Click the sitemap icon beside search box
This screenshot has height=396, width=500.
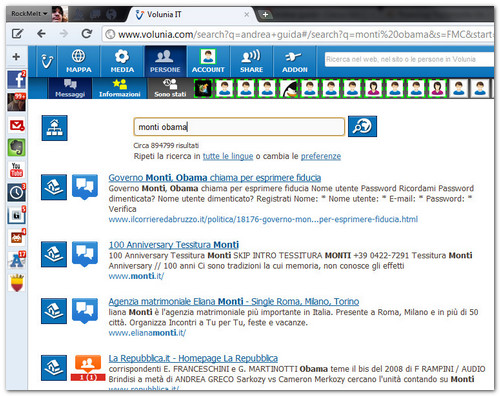pos(54,128)
